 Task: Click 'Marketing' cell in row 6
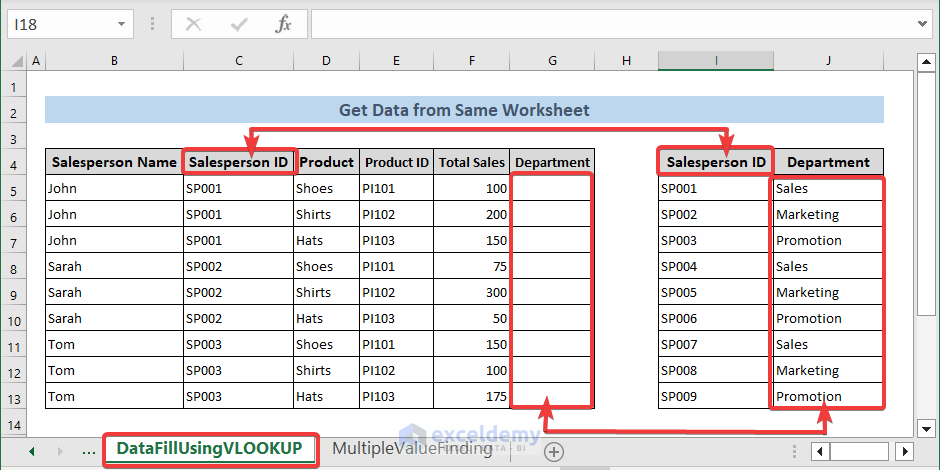point(828,214)
